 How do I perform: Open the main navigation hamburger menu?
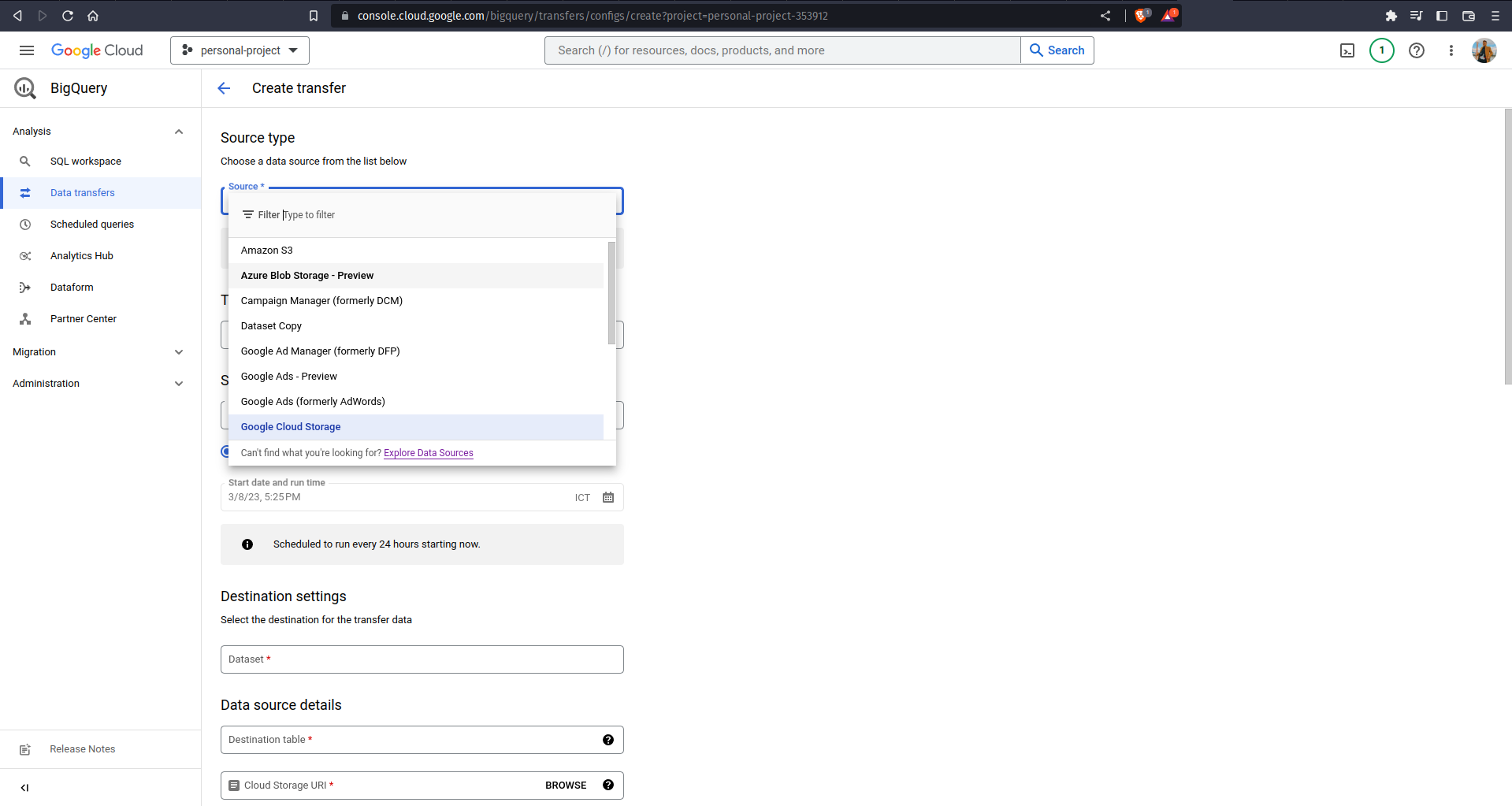click(x=27, y=50)
